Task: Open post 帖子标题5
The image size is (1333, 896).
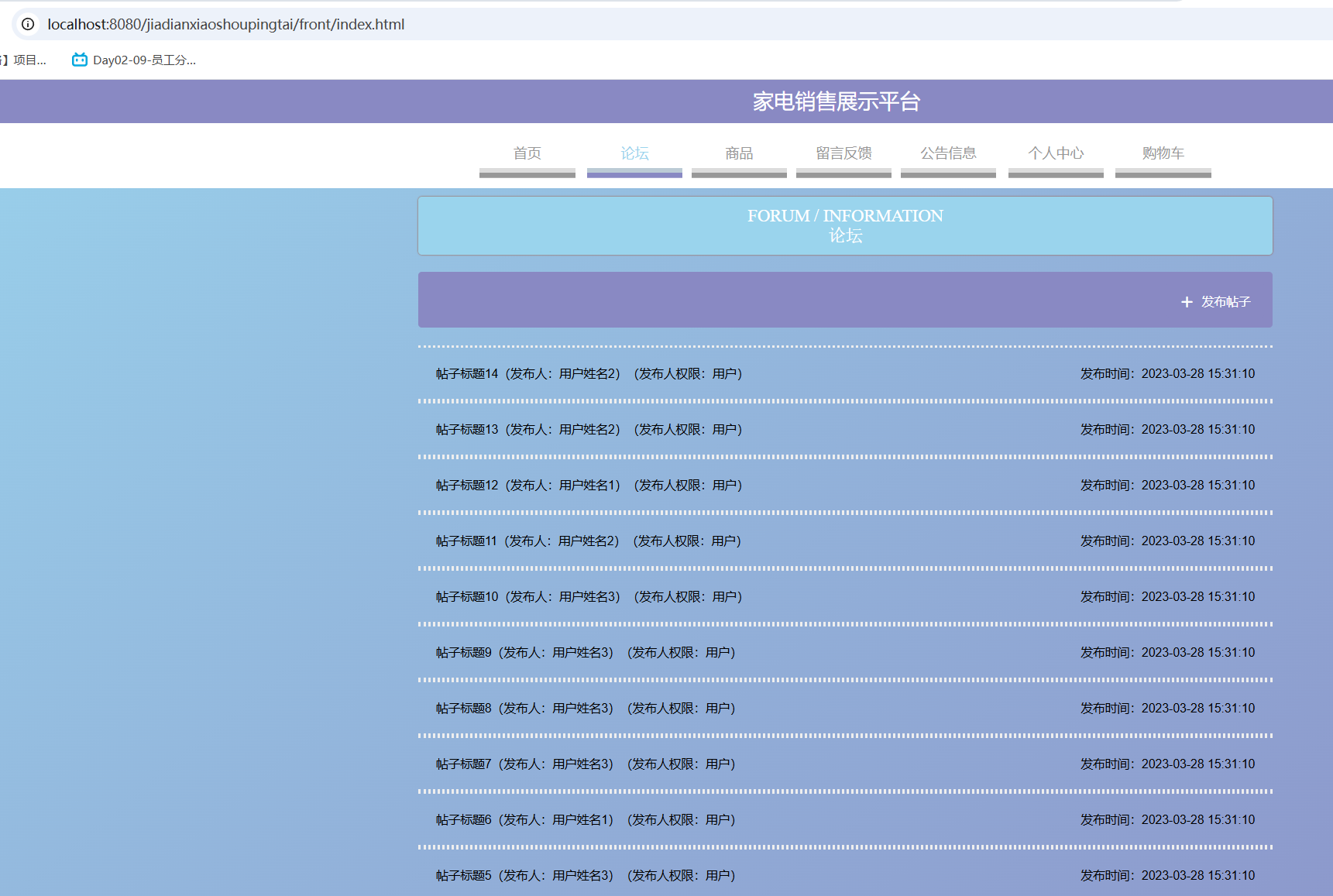Action: [586, 876]
